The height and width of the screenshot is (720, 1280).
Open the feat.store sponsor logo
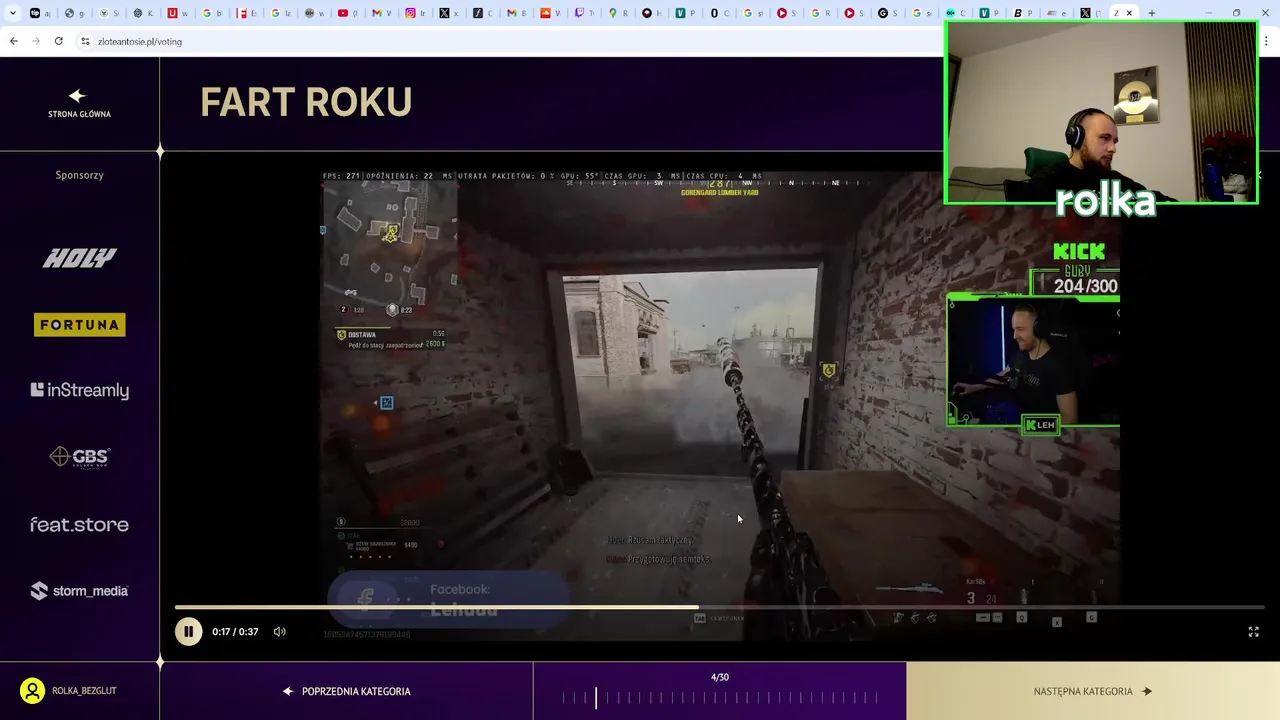point(79,524)
